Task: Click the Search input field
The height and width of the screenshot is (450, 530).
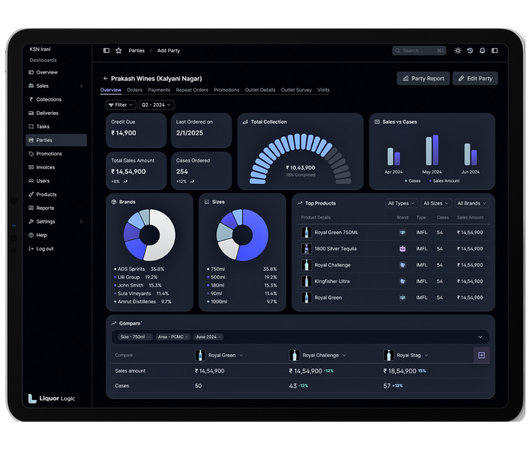Action: 419,51
